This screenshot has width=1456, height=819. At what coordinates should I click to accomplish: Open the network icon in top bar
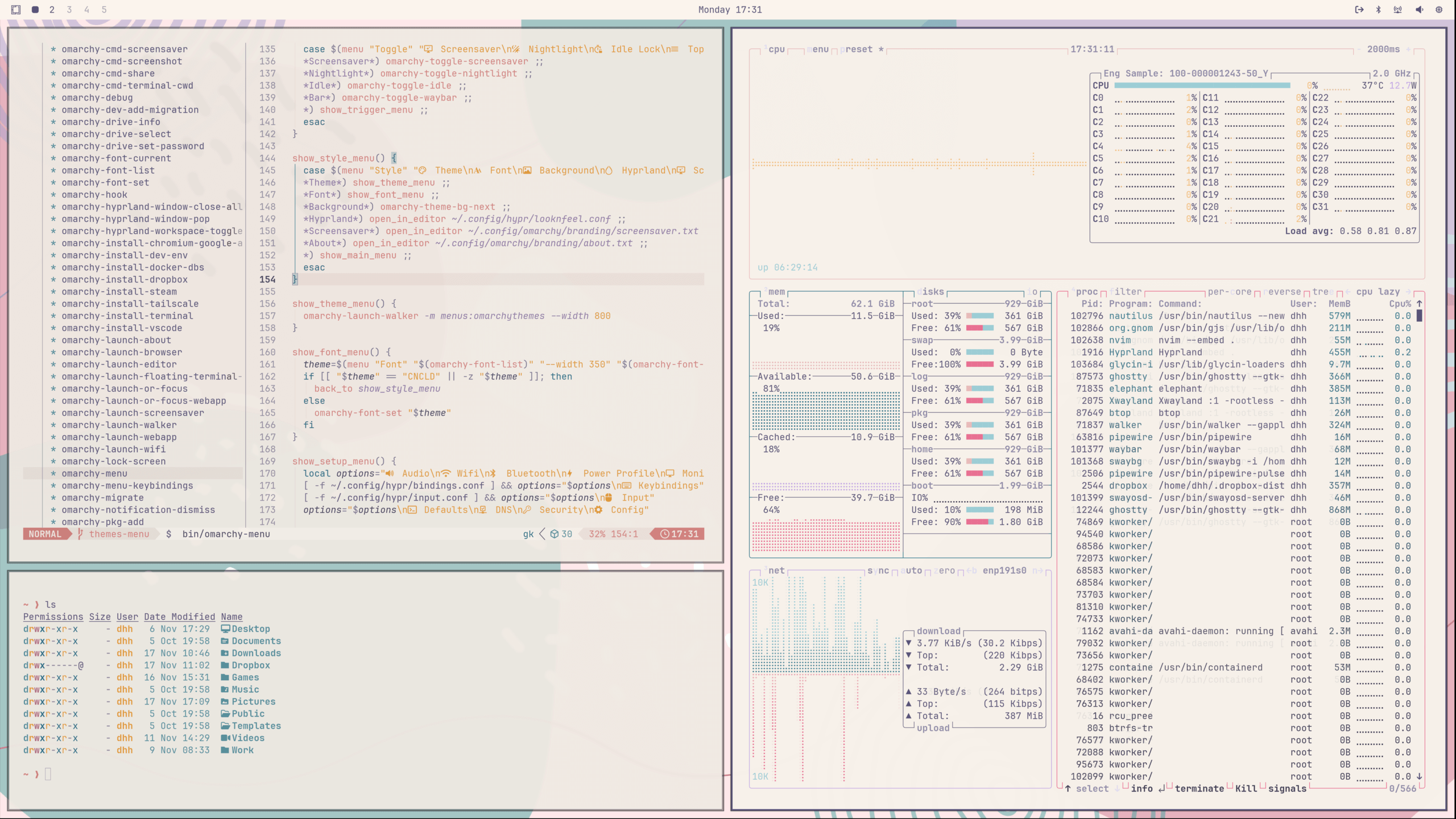[x=1397, y=10]
